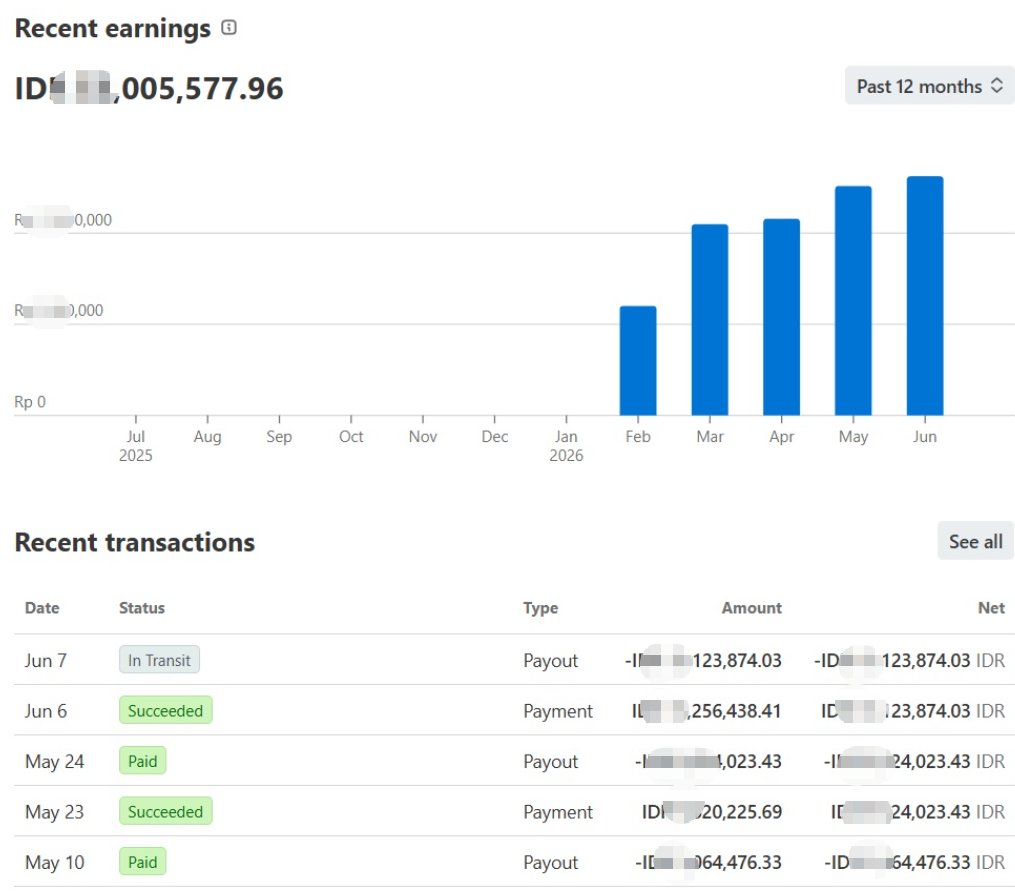Viewport: 1015px width, 895px height.
Task: Click Payment type in May 23 row
Action: point(557,812)
